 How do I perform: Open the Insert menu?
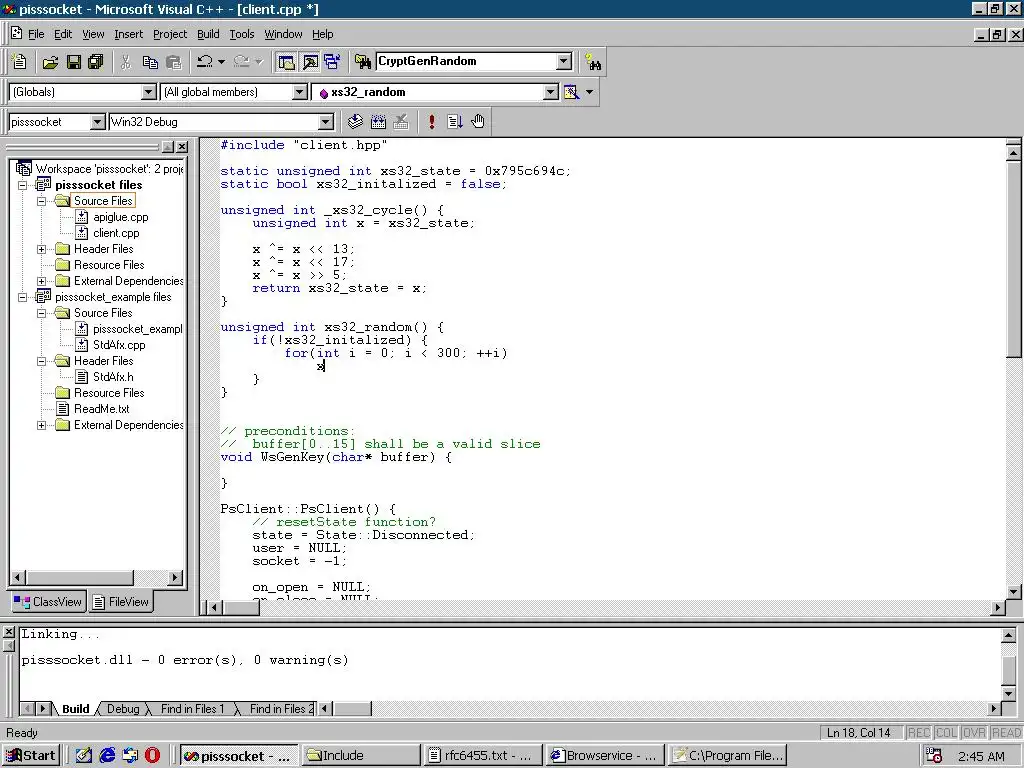pyautogui.click(x=128, y=34)
